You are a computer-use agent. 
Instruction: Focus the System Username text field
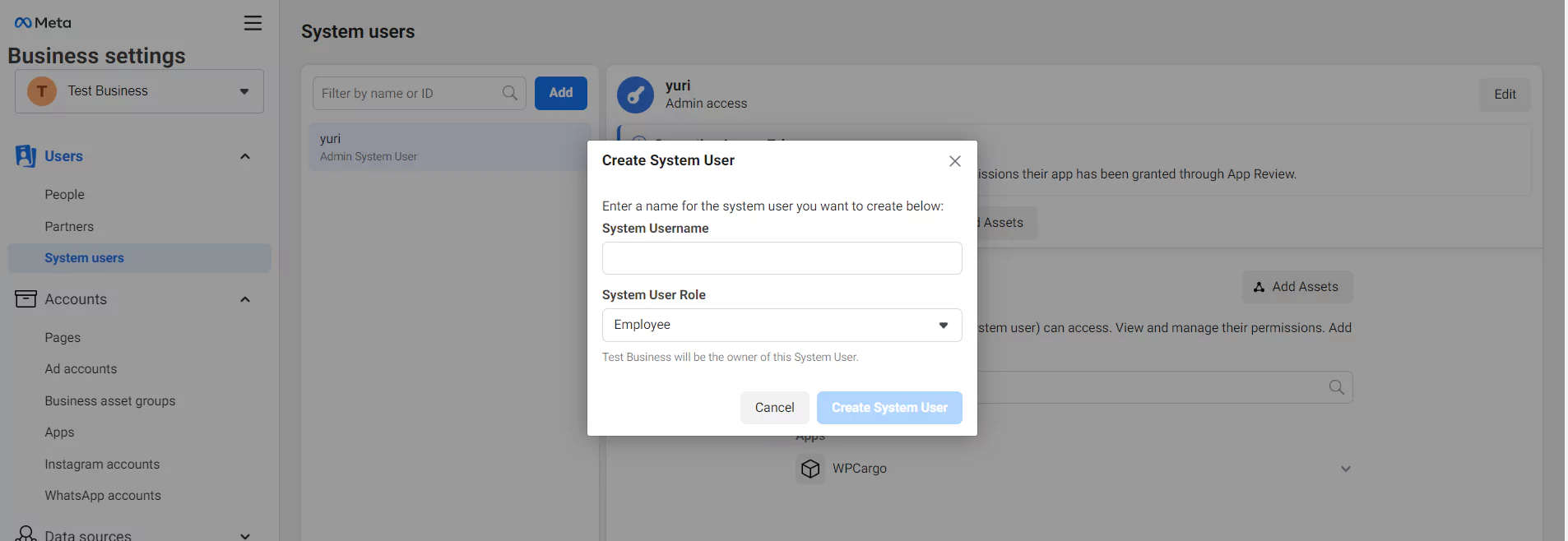(782, 258)
